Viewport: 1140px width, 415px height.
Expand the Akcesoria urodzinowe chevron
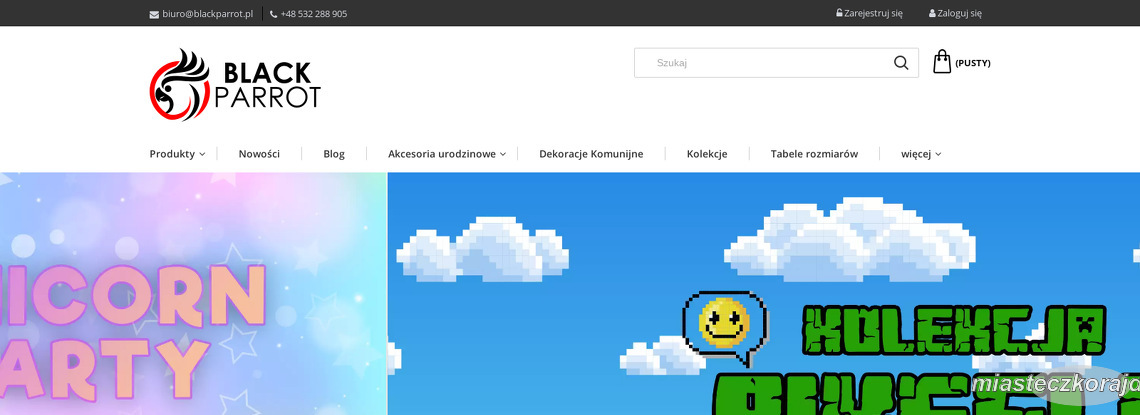503,154
